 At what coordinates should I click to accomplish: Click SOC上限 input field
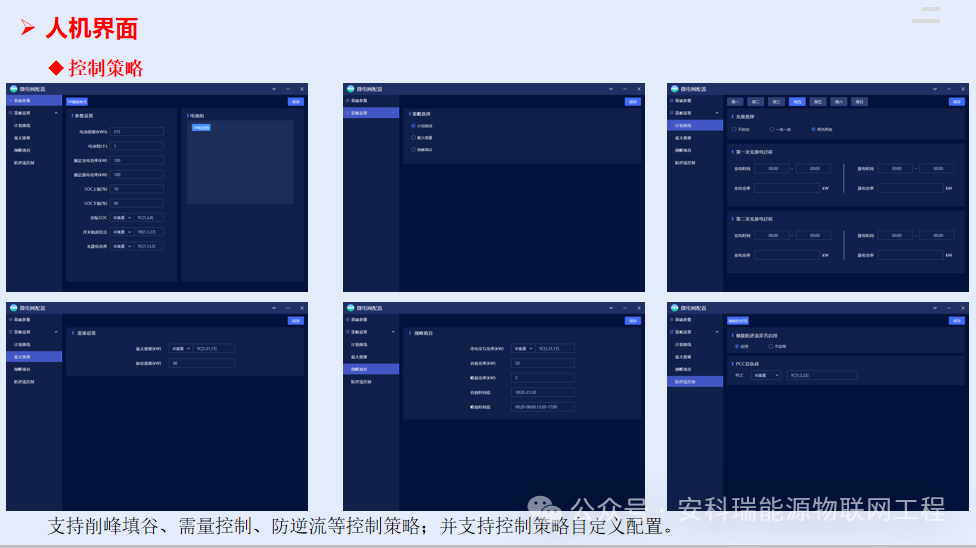pyautogui.click(x=137, y=189)
